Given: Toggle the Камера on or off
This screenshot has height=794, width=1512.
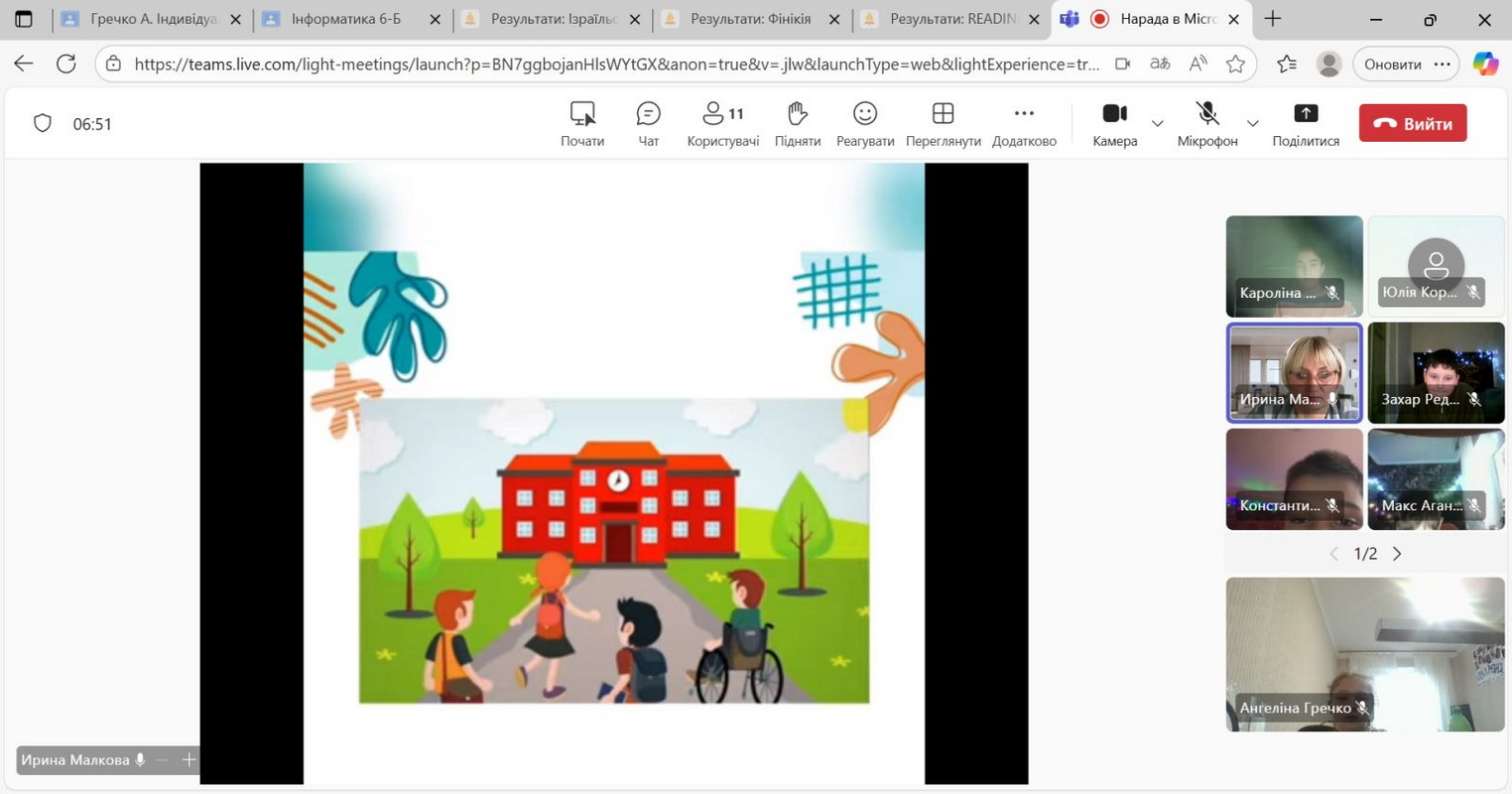Looking at the screenshot, I should (x=1114, y=124).
